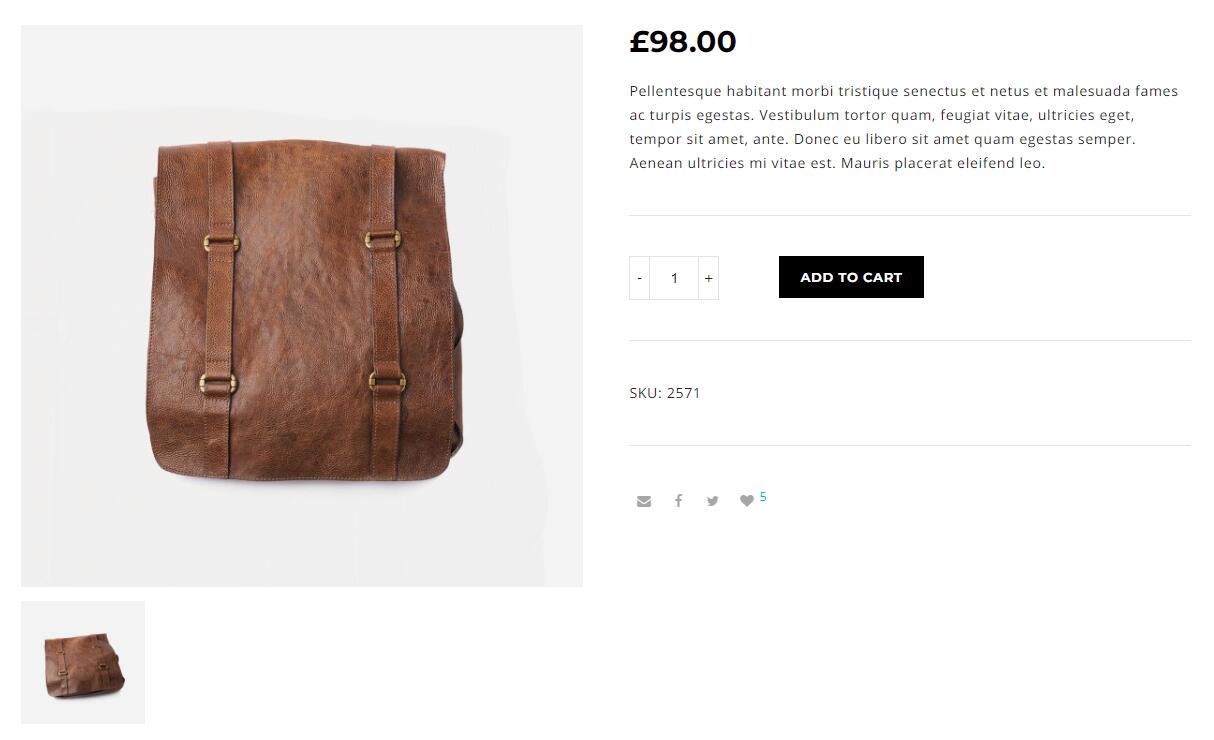Open the large leather bag product image

(302, 306)
